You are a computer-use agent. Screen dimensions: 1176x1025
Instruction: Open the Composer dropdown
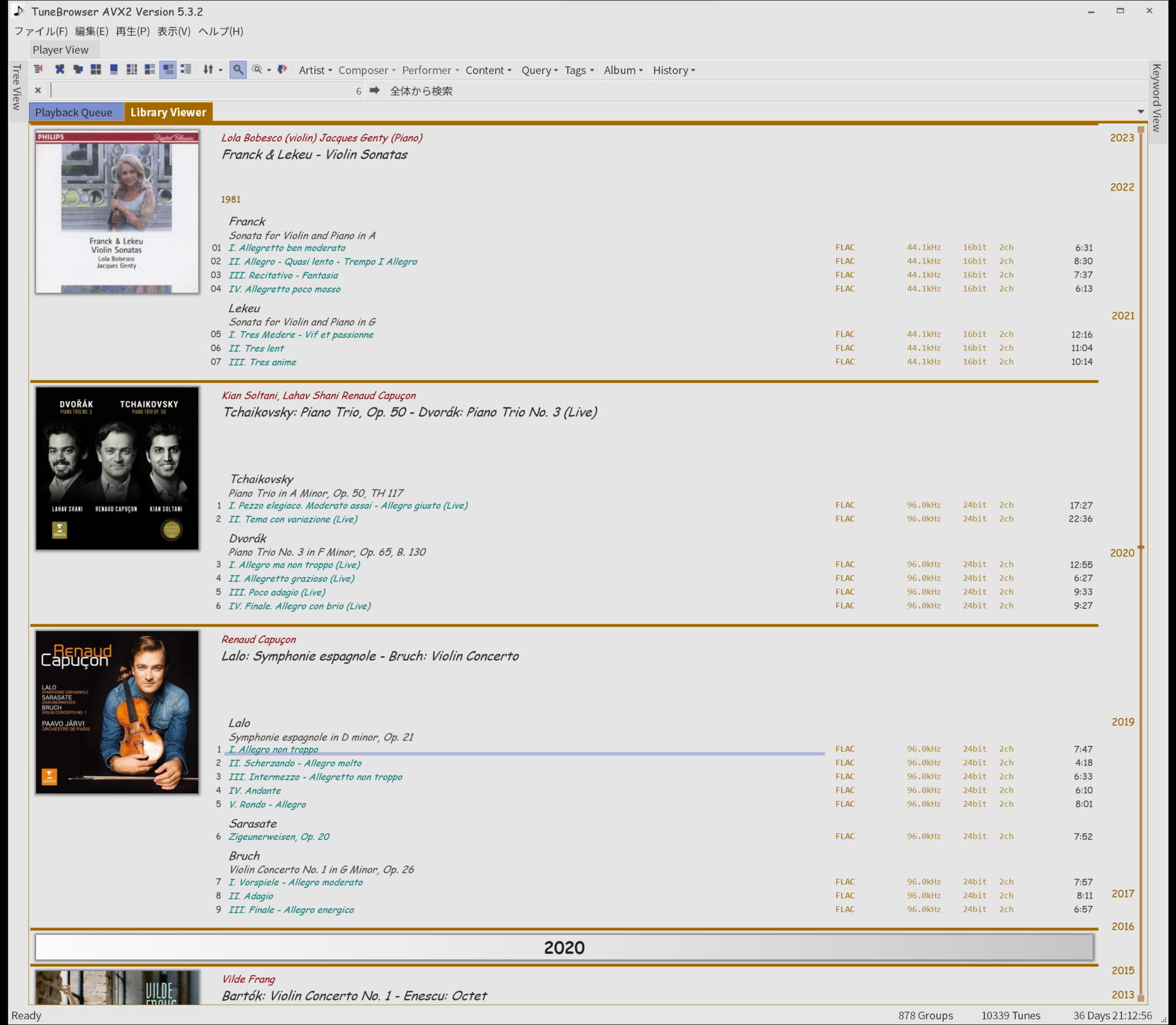[x=367, y=70]
